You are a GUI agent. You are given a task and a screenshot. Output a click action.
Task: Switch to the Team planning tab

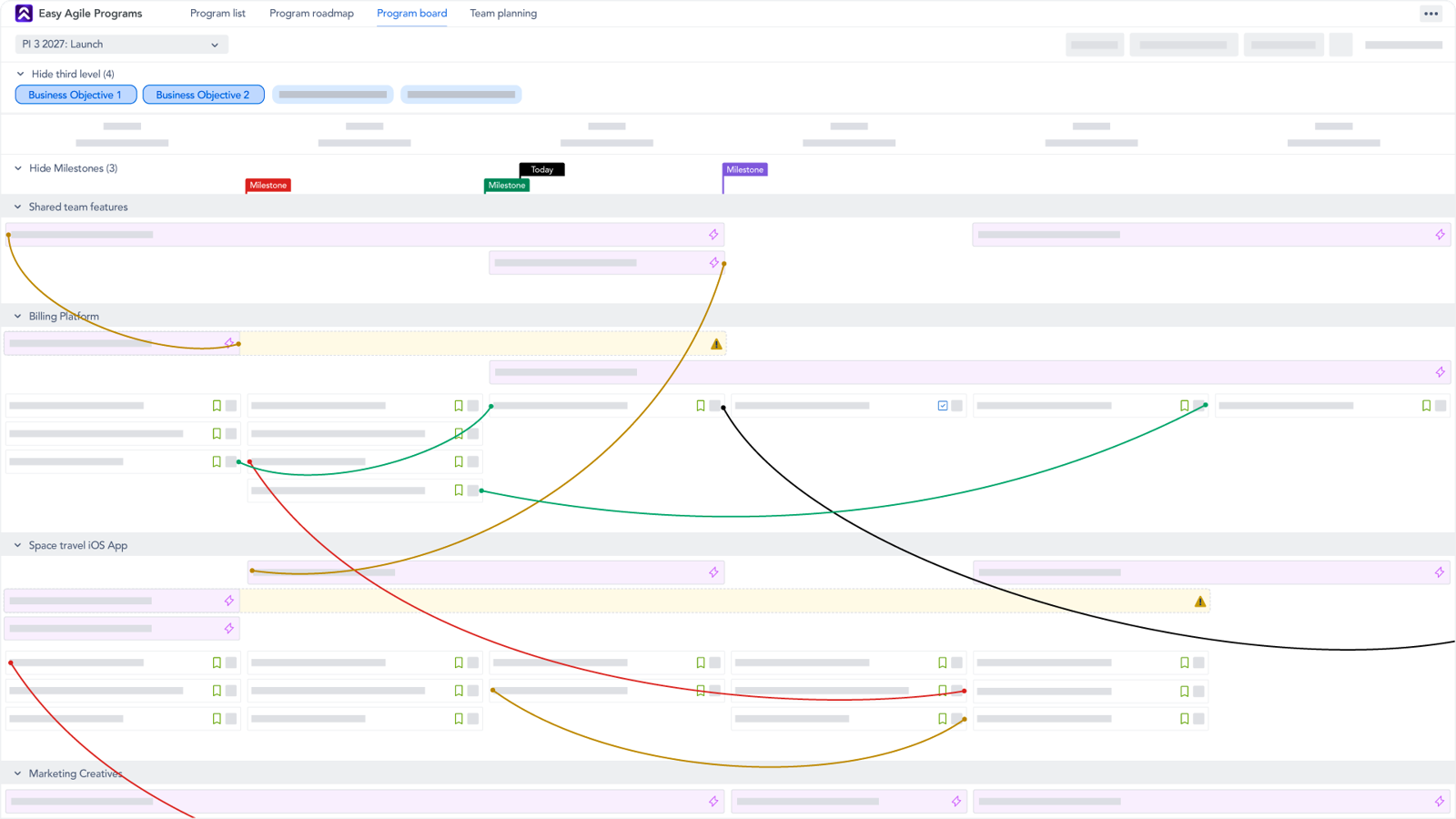click(x=503, y=13)
